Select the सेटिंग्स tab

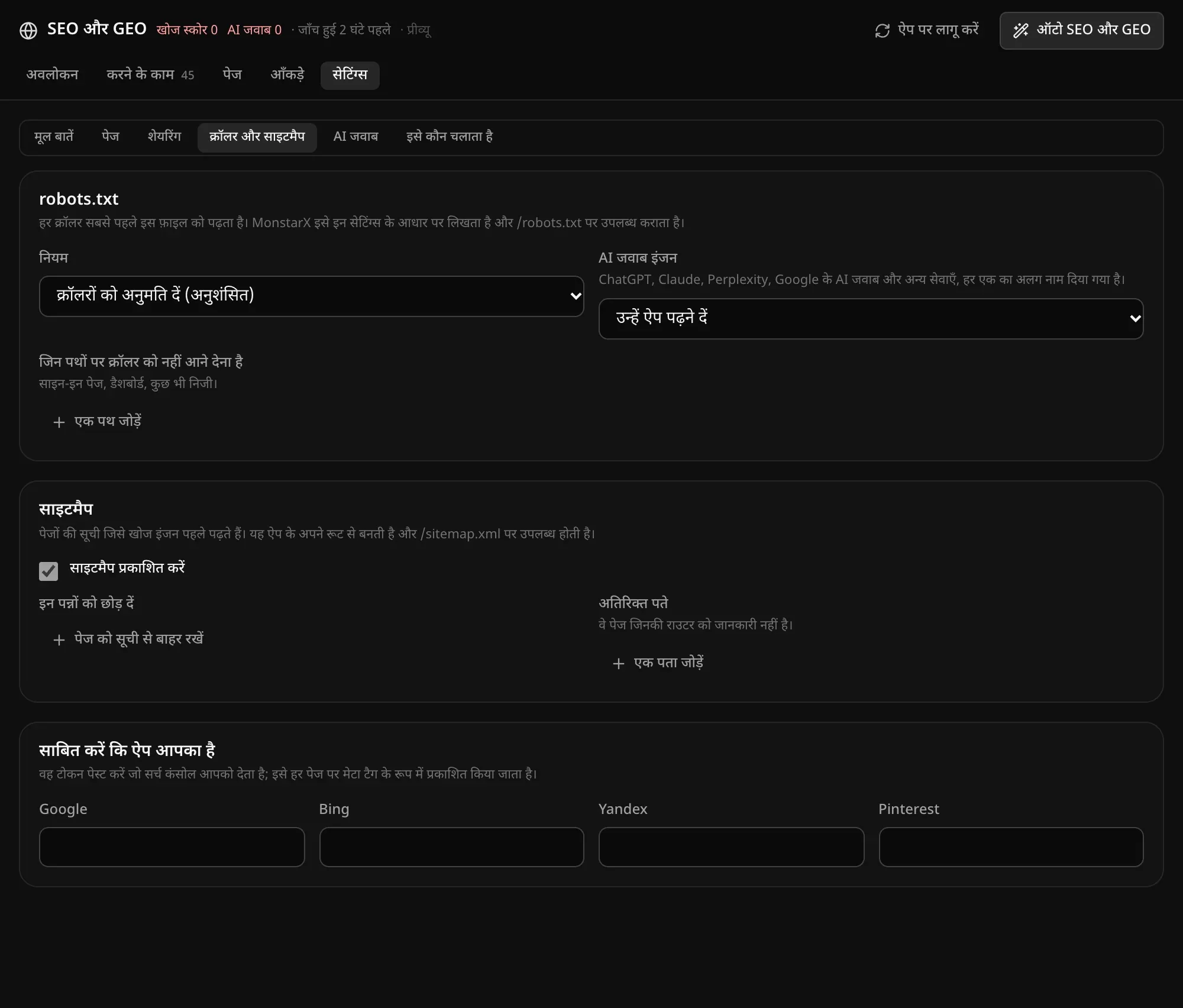click(350, 75)
